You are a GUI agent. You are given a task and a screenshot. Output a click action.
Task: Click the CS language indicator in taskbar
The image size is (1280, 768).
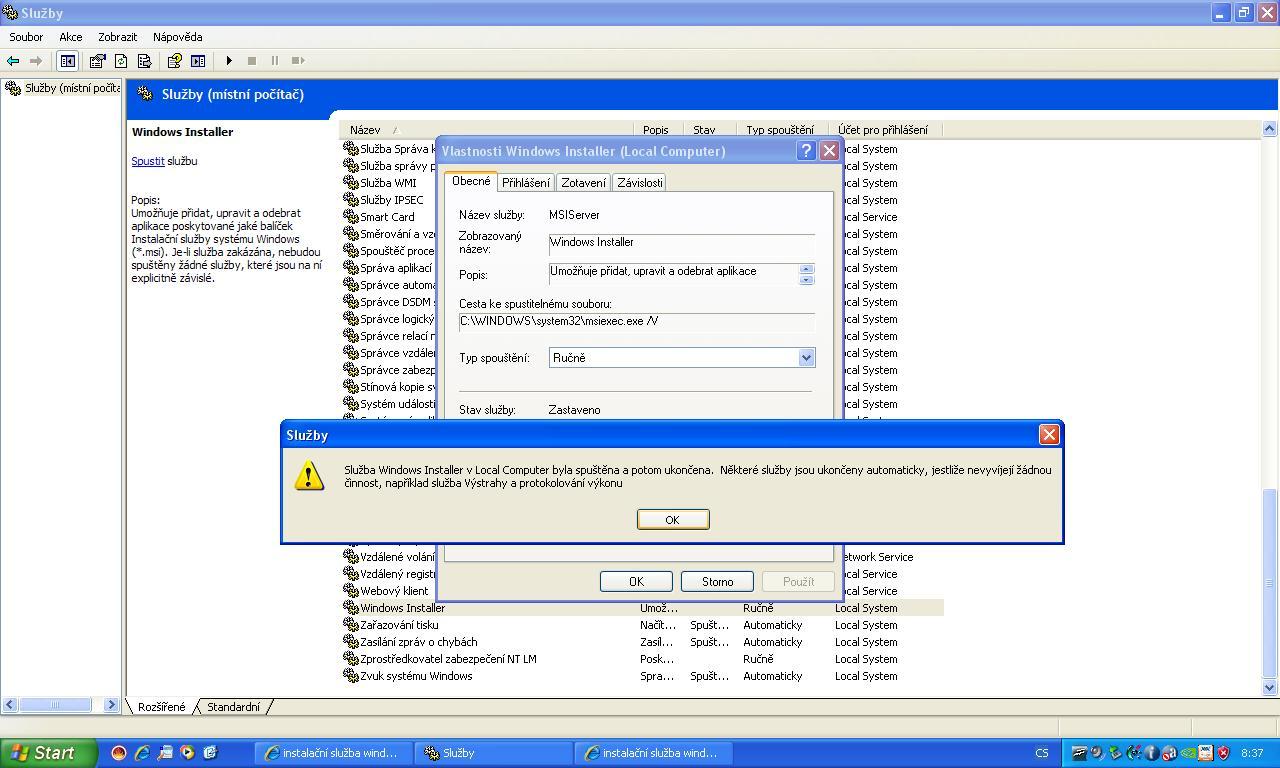coord(1042,753)
